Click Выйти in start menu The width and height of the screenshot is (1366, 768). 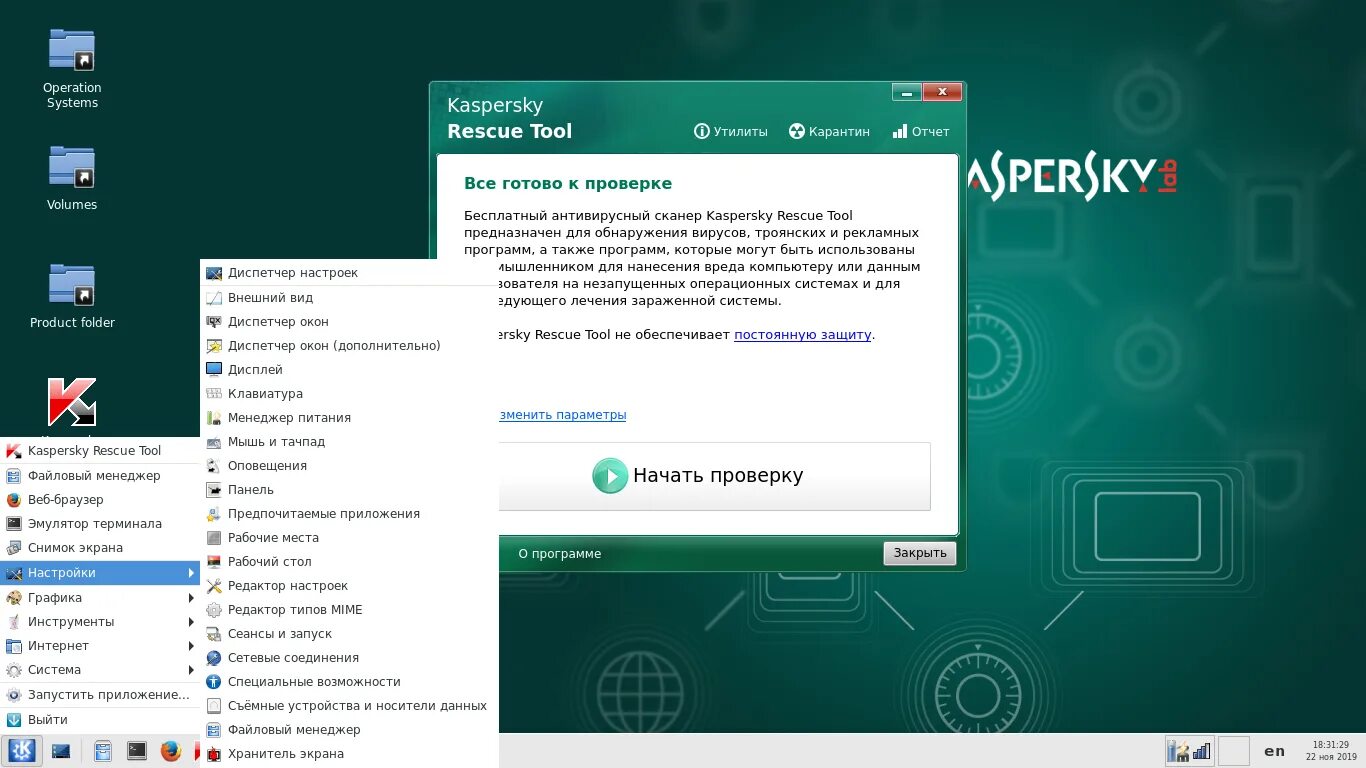click(100, 720)
